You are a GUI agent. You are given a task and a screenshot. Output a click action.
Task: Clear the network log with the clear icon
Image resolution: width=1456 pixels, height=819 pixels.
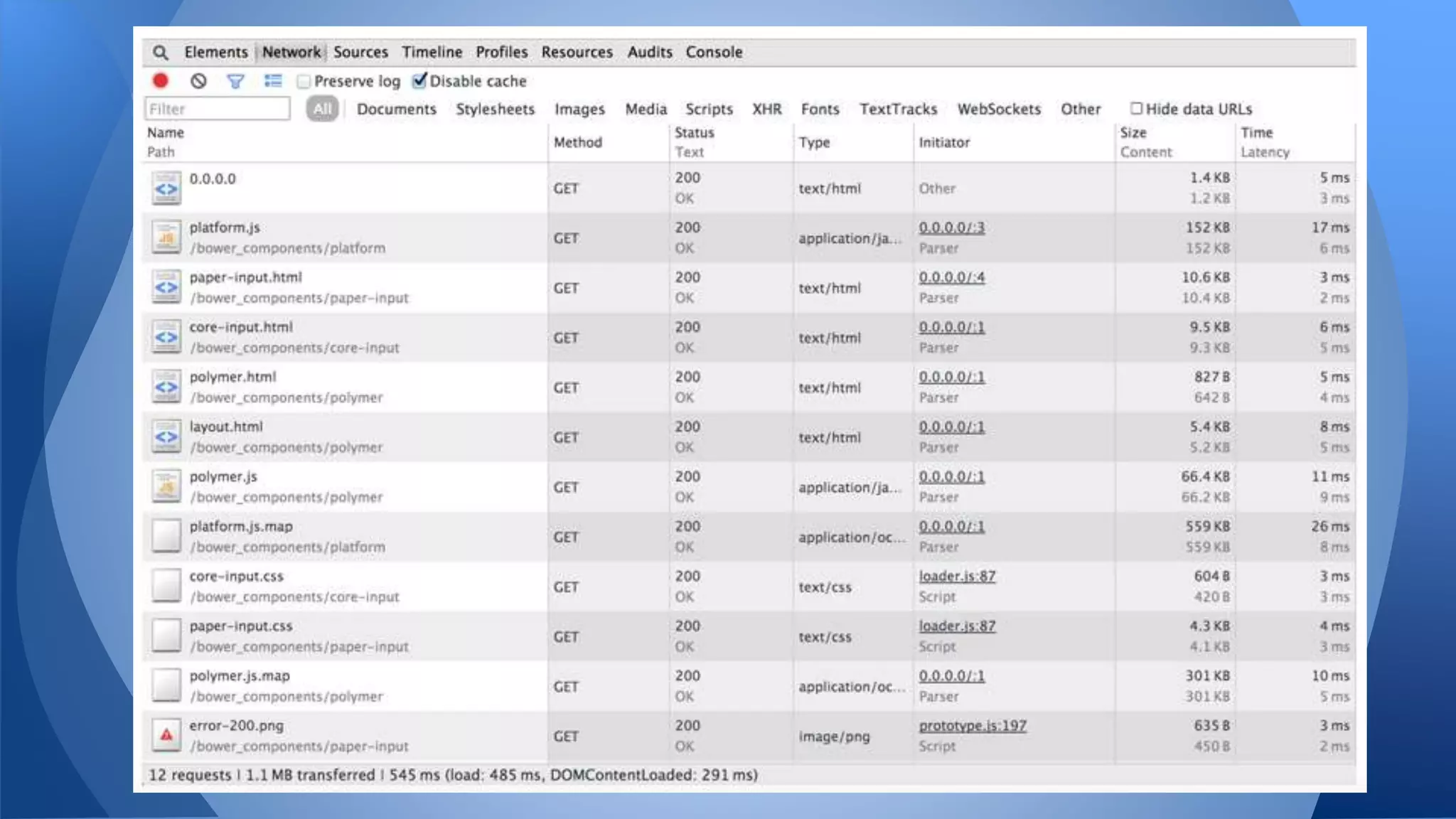point(198,81)
